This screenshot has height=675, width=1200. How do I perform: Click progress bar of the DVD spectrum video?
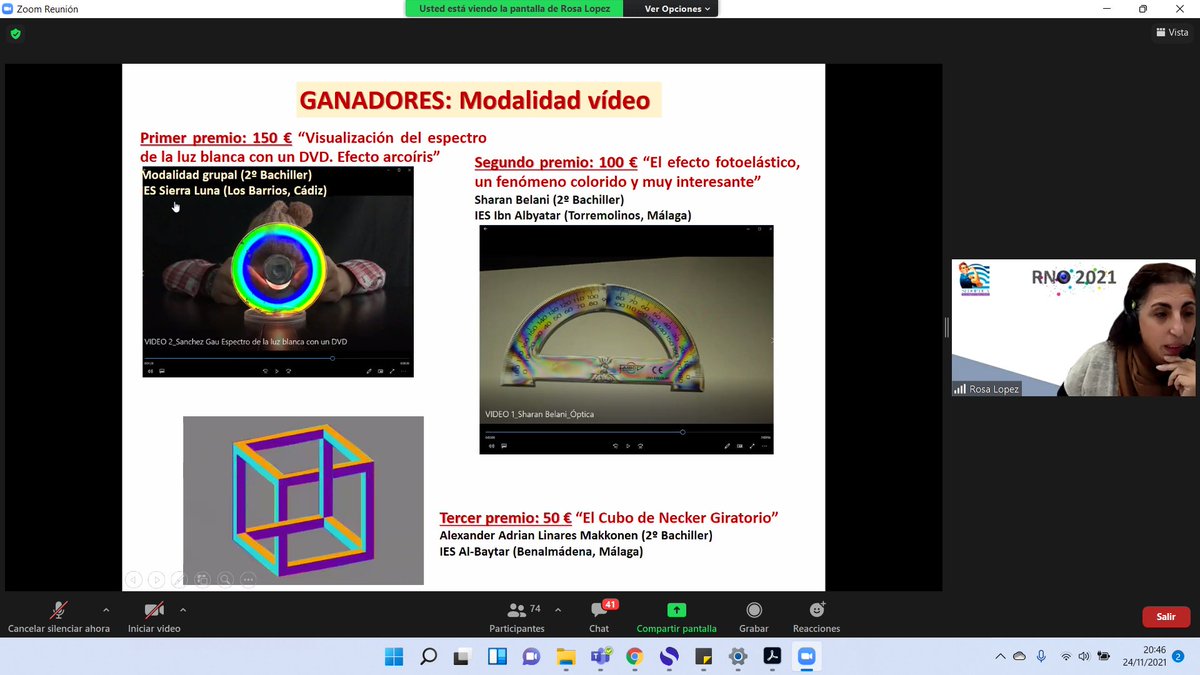[277, 358]
